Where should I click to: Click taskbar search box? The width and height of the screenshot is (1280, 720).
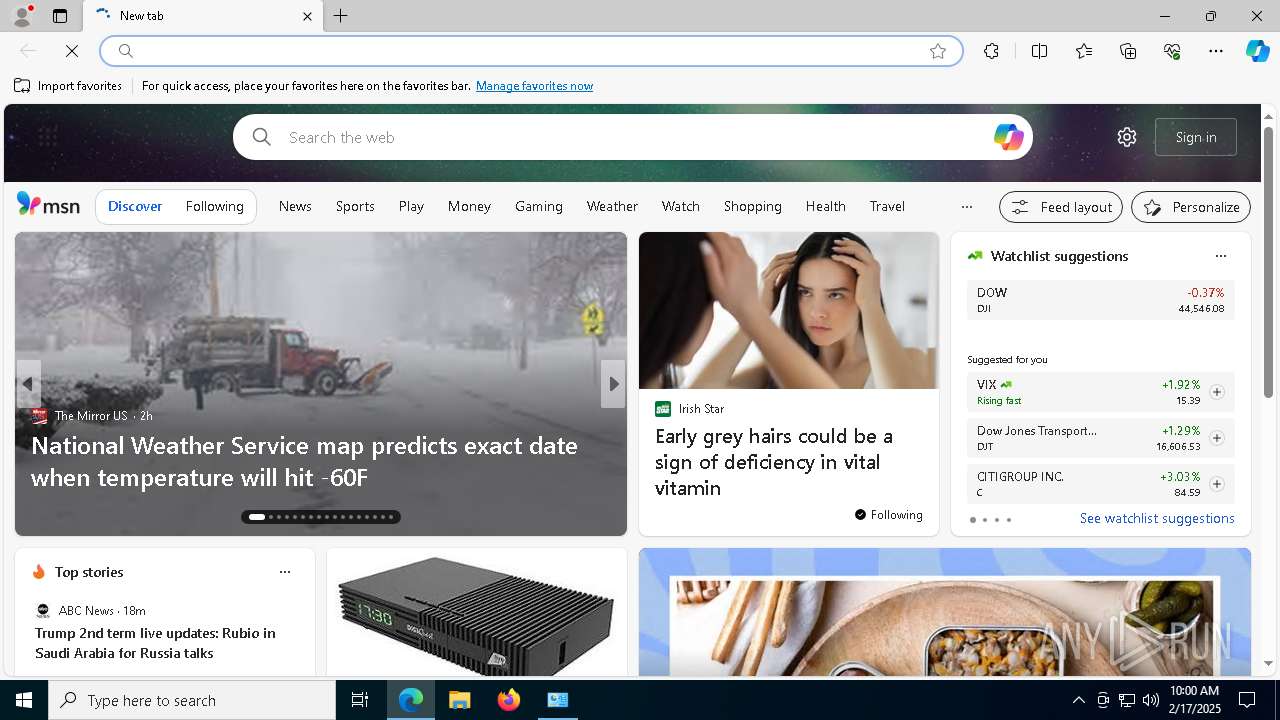point(192,700)
